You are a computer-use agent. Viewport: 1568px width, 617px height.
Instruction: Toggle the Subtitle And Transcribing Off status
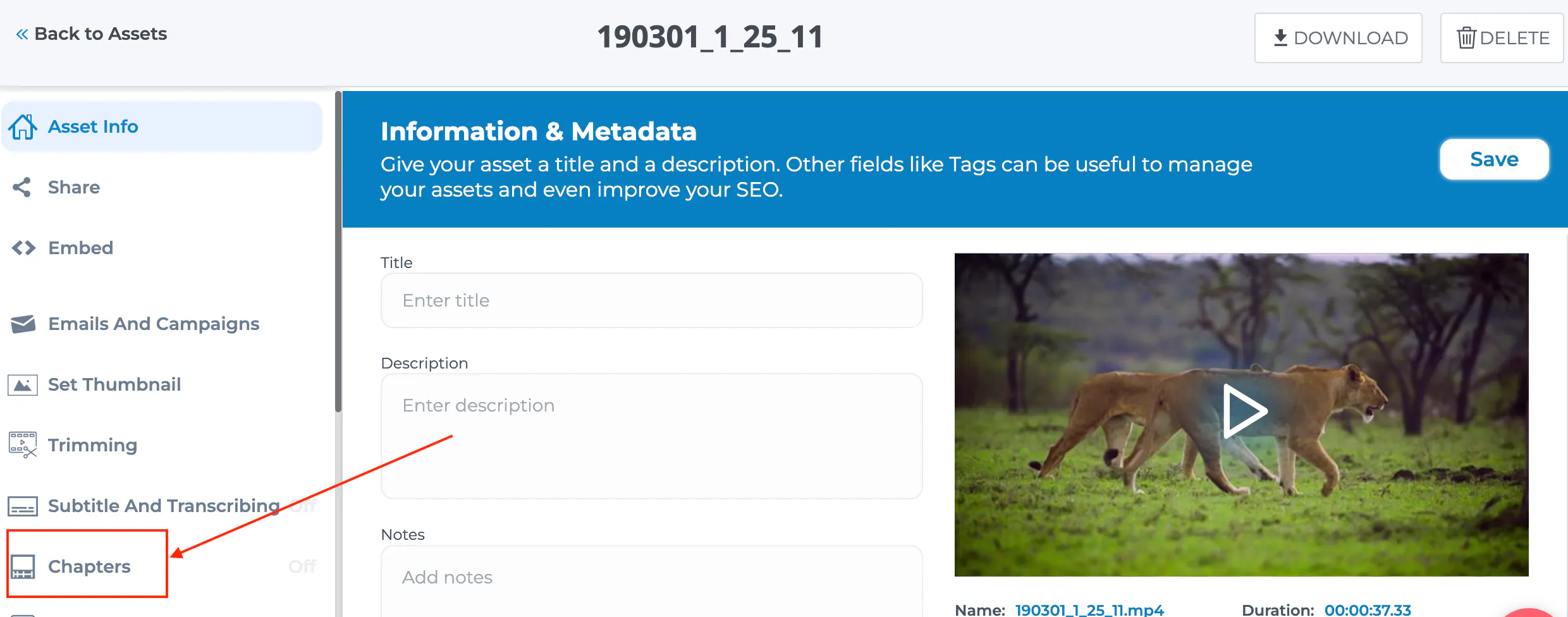tap(303, 506)
